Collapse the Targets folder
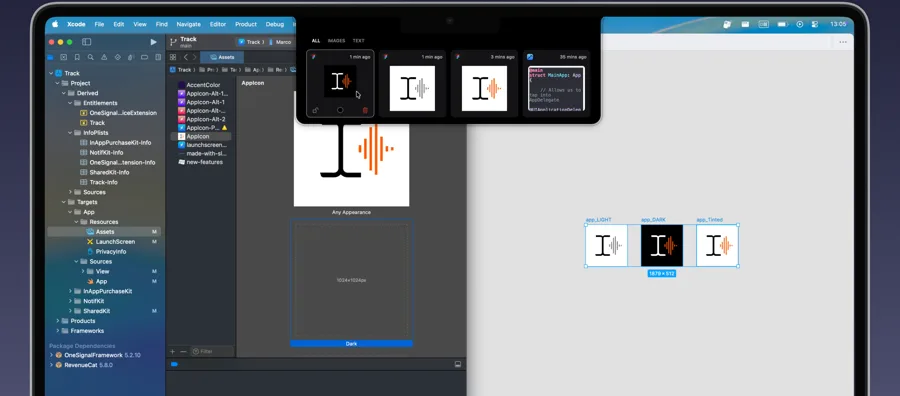This screenshot has width=900, height=396. click(x=64, y=202)
